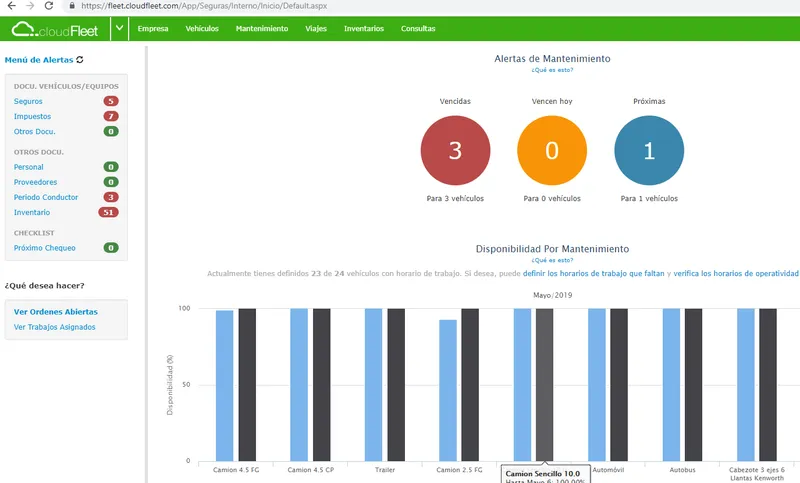Click the blue Próximas circle showing 1

point(649,150)
